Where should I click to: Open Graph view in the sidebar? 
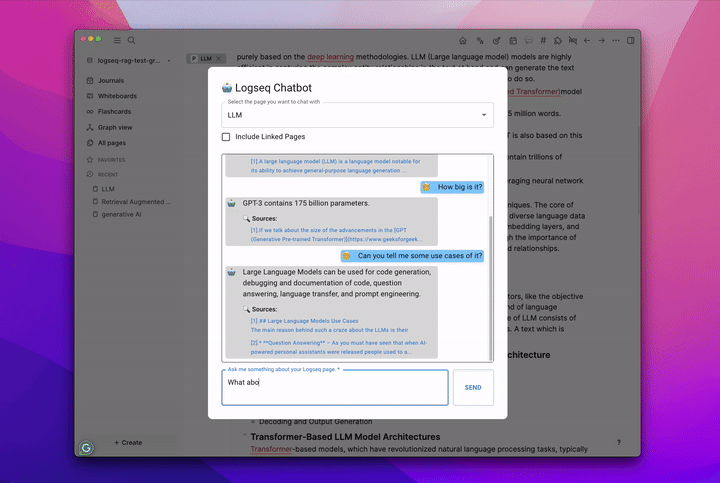tap(115, 127)
